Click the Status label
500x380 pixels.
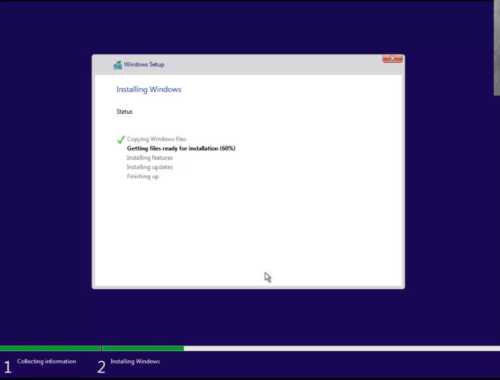tap(124, 112)
